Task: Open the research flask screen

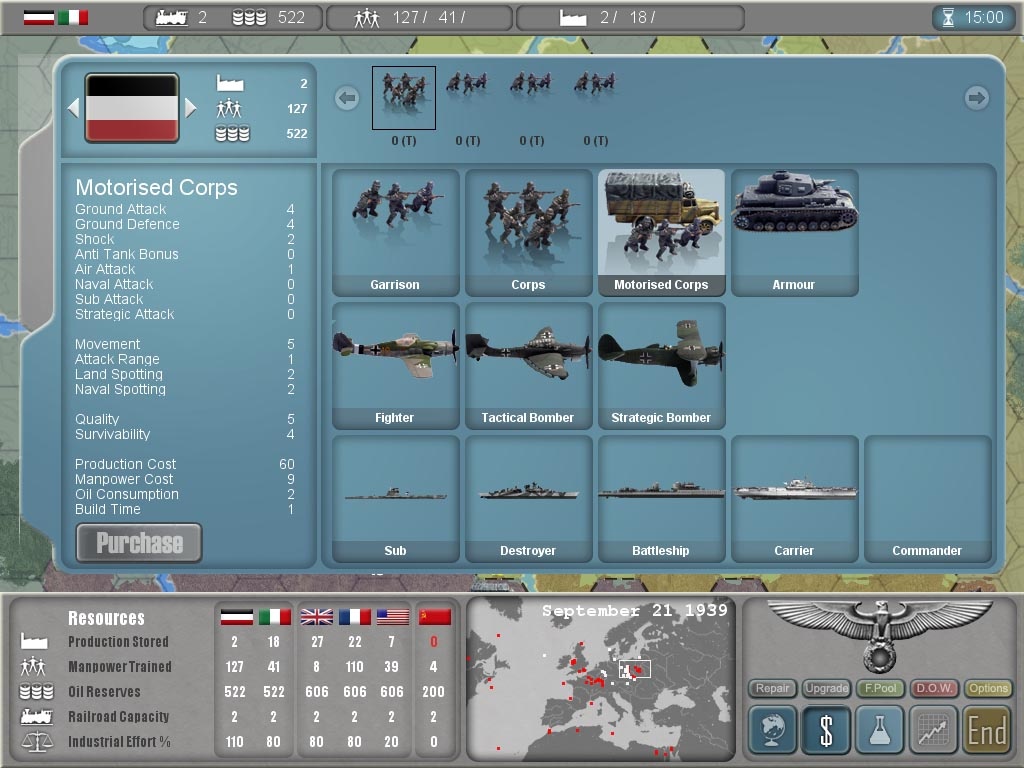Action: coord(879,729)
